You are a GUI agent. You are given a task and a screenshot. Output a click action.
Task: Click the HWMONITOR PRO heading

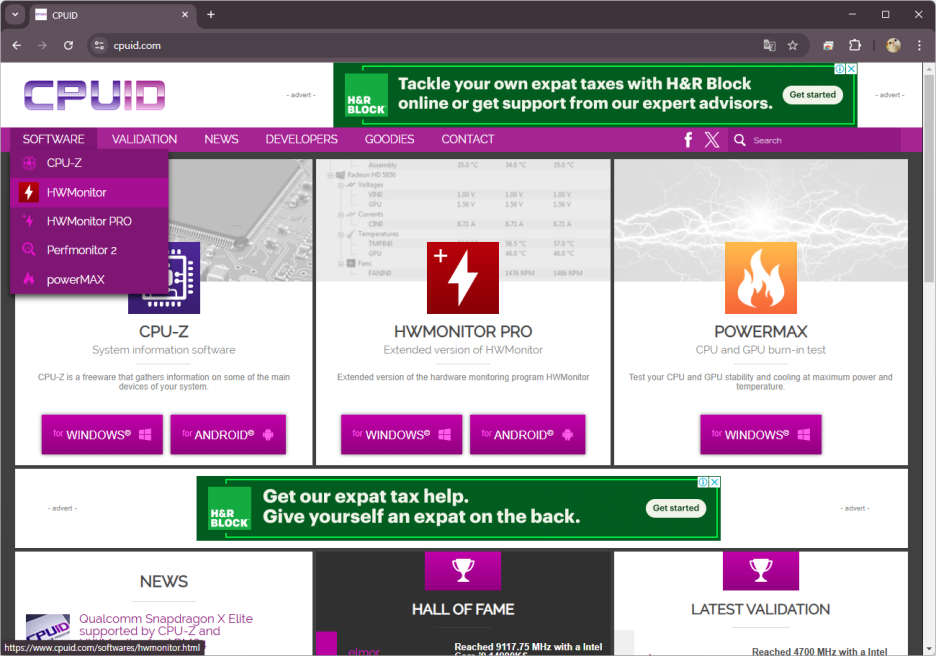[463, 331]
